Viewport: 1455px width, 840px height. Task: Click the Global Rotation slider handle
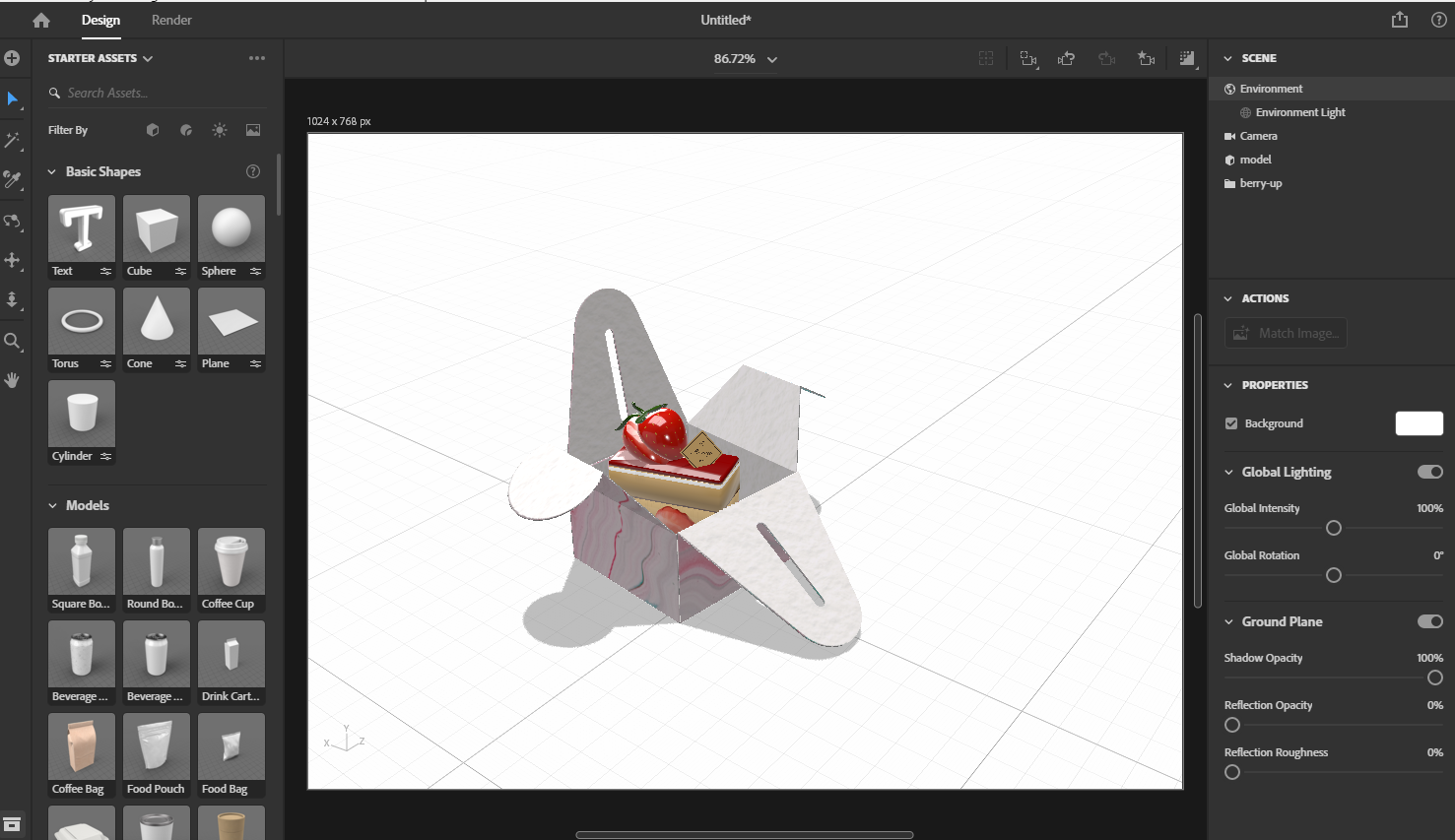pos(1334,575)
